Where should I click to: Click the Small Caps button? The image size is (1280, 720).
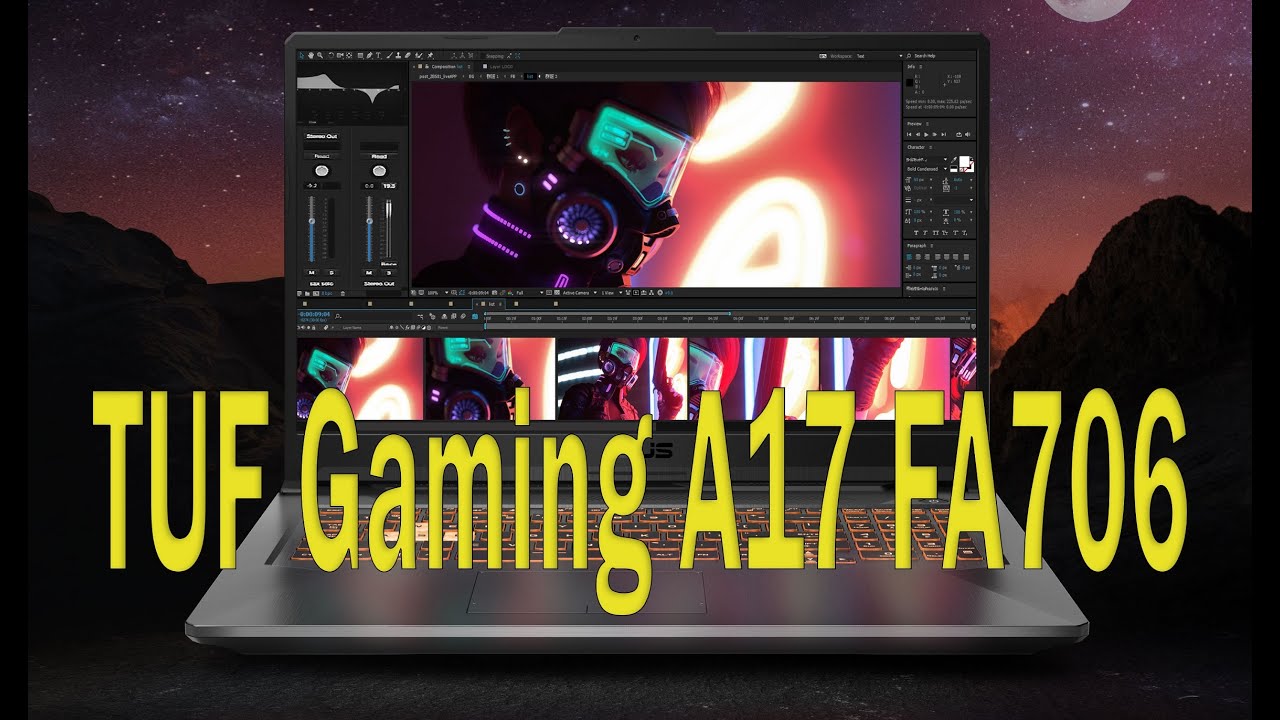945,233
